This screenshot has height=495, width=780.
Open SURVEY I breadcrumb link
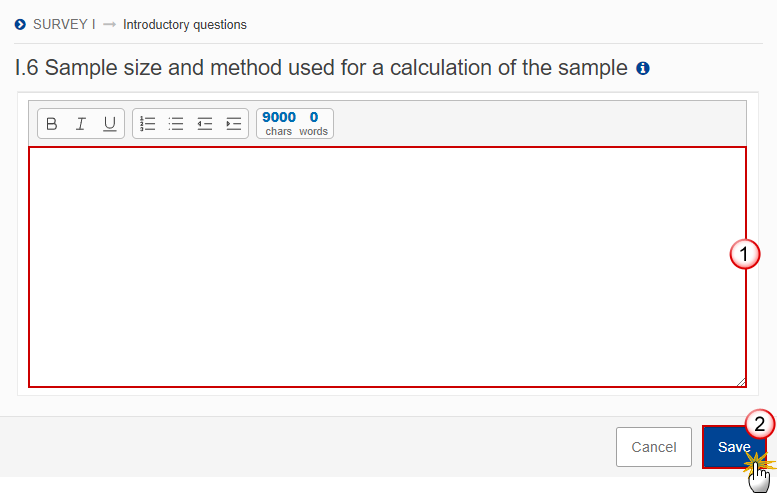(x=64, y=24)
